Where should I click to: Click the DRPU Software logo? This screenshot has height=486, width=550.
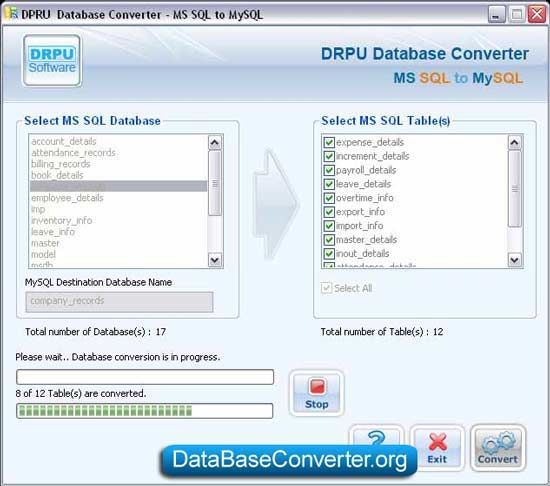click(x=52, y=60)
